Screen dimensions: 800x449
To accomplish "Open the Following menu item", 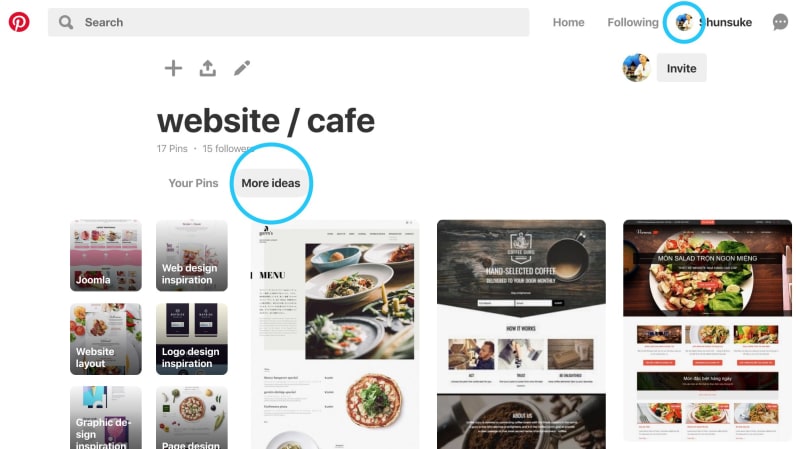I will pos(633,22).
